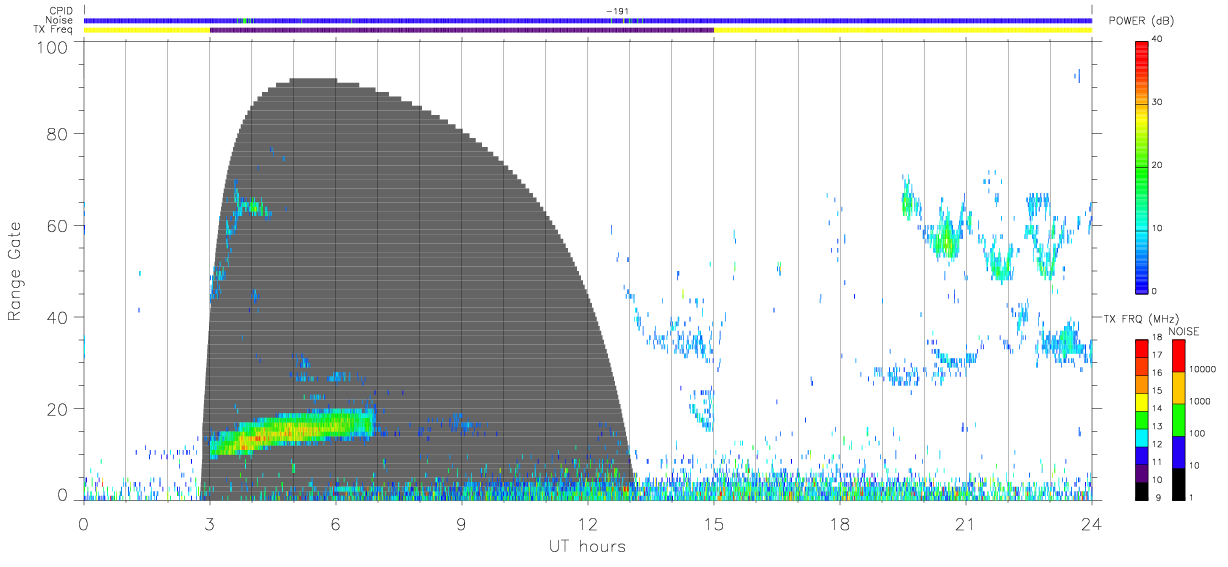This screenshot has width=1228, height=567.
Task: Click the '80' Range Gate tick label
Action: pyautogui.click(x=58, y=133)
